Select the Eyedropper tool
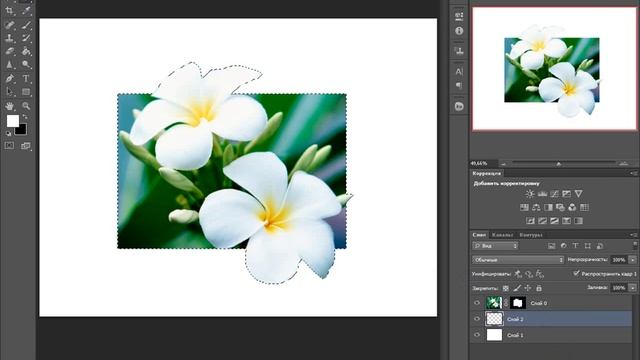 tap(26, 11)
